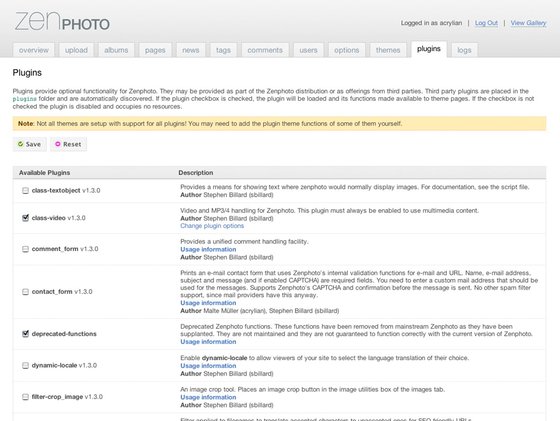This screenshot has width=560, height=421.
Task: Uncheck the class-video plugin checkbox
Action: point(25,217)
